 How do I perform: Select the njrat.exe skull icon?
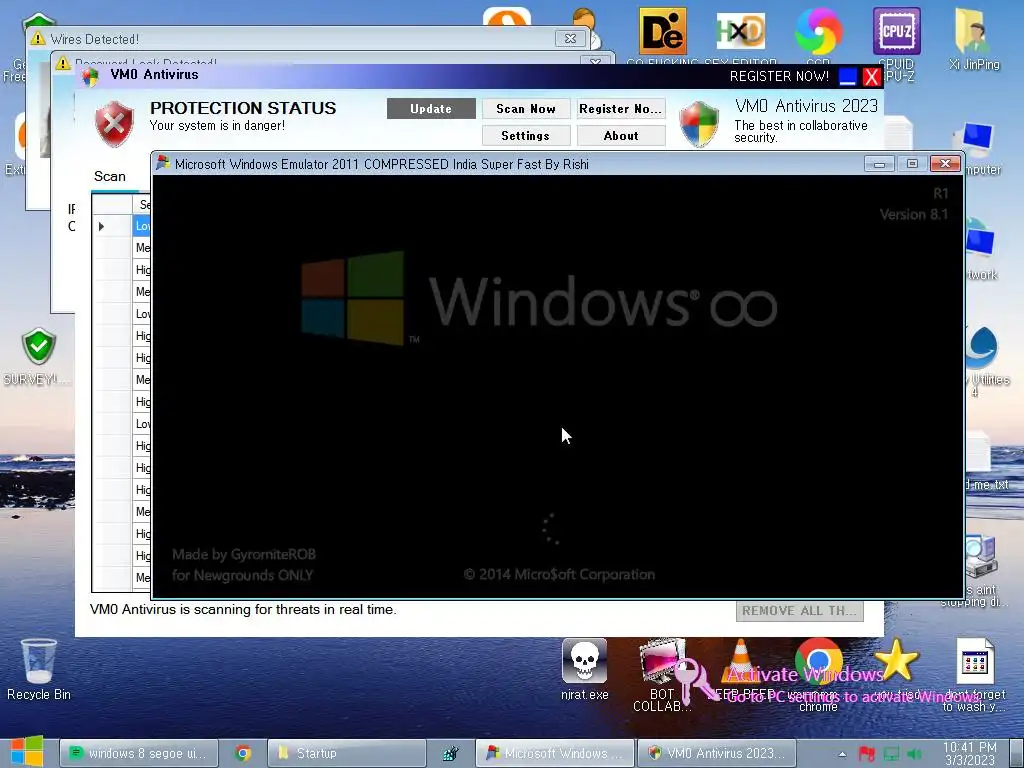tap(584, 669)
